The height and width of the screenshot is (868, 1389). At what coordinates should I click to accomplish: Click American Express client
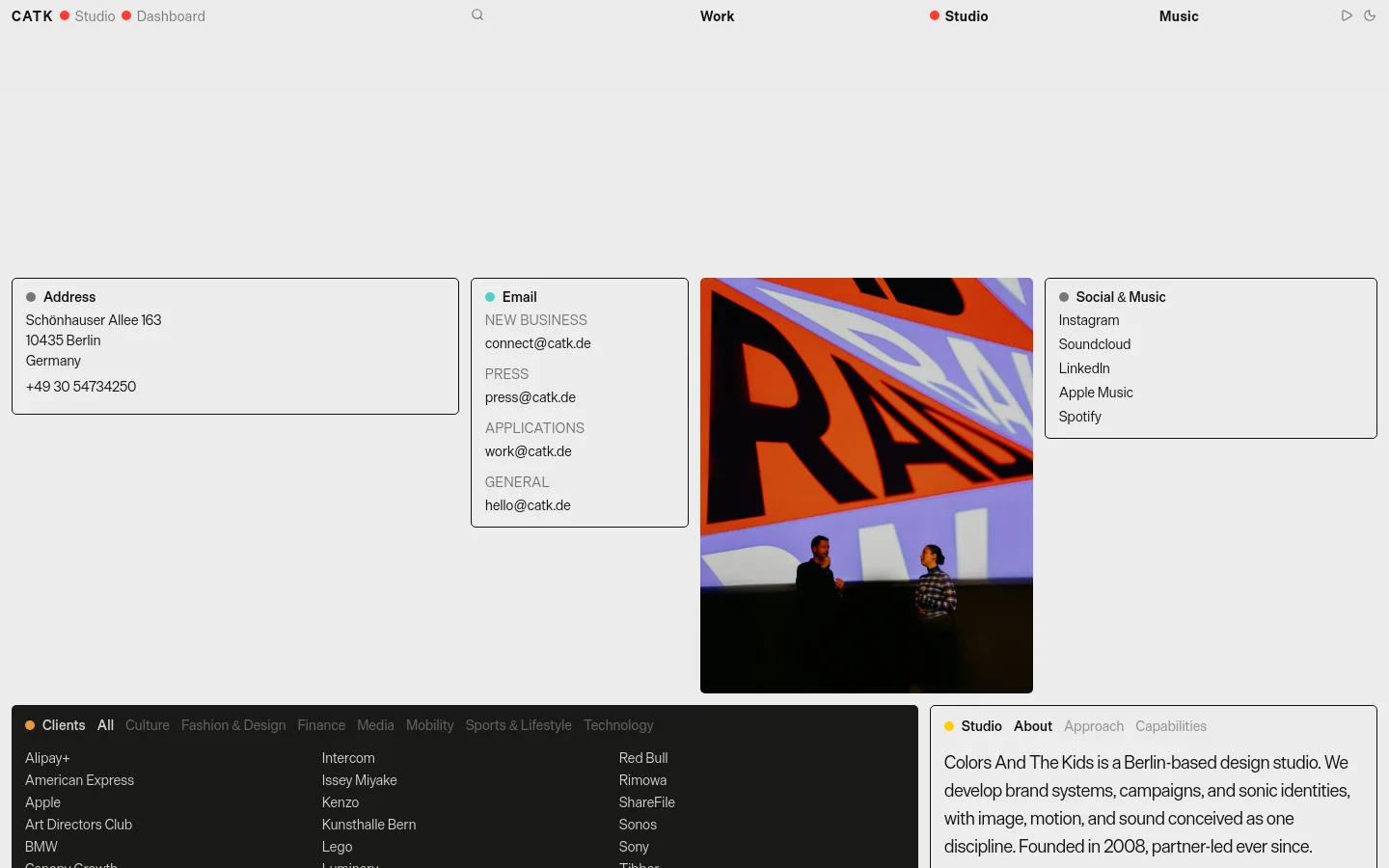(80, 780)
